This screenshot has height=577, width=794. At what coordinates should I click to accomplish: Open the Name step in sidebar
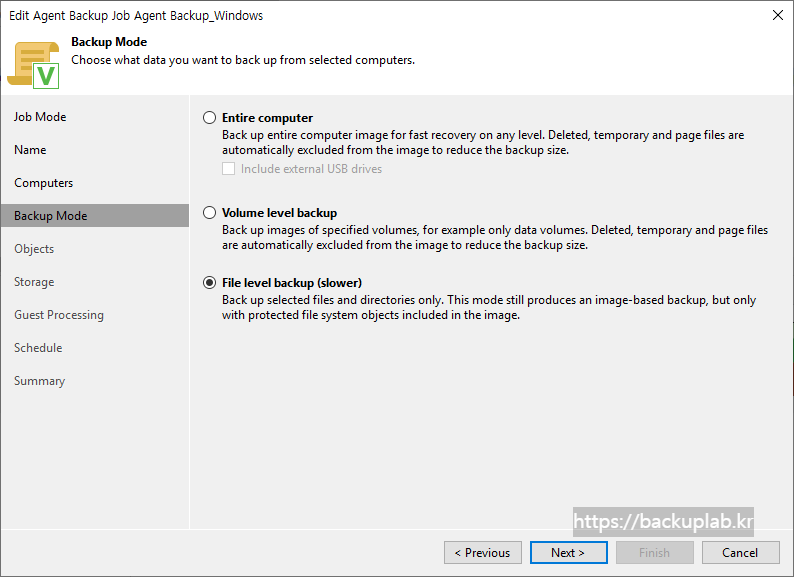pyautogui.click(x=30, y=150)
